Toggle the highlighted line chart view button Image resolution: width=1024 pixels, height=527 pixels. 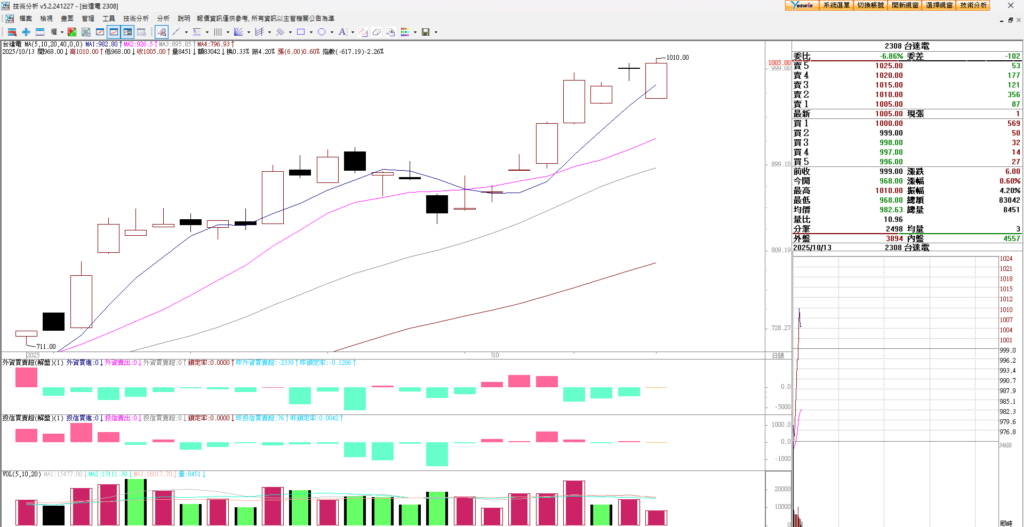tap(114, 32)
